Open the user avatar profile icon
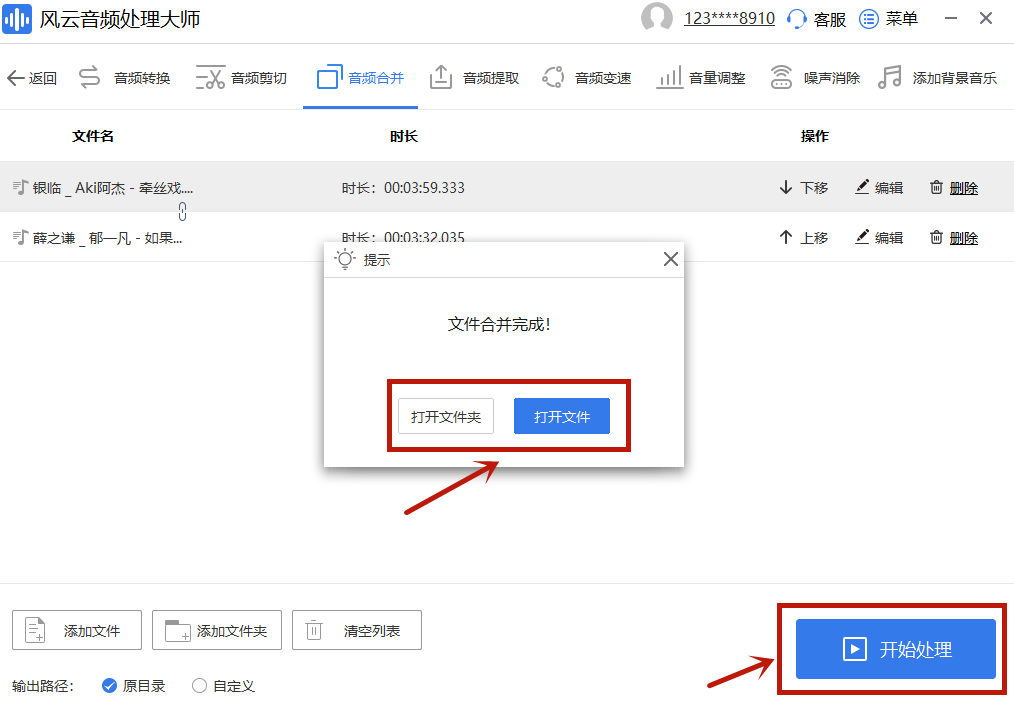The height and width of the screenshot is (711, 1014). pos(656,17)
